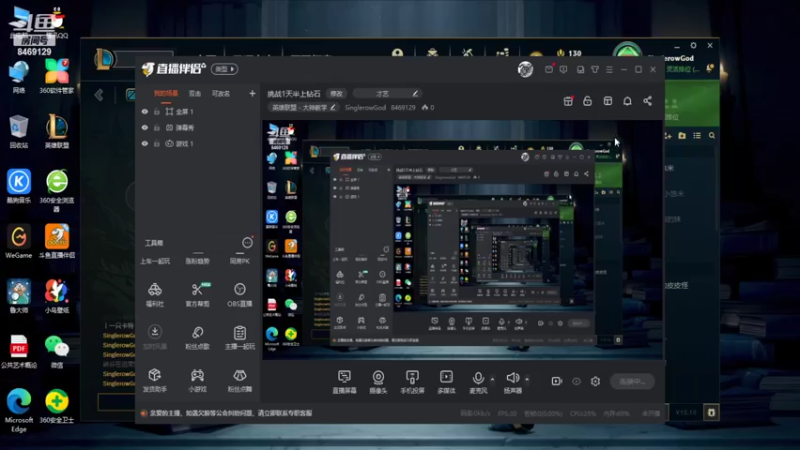Viewport: 800px width, 450px height.
Task: Select the 游戏 1 source row
Action: [x=198, y=144]
